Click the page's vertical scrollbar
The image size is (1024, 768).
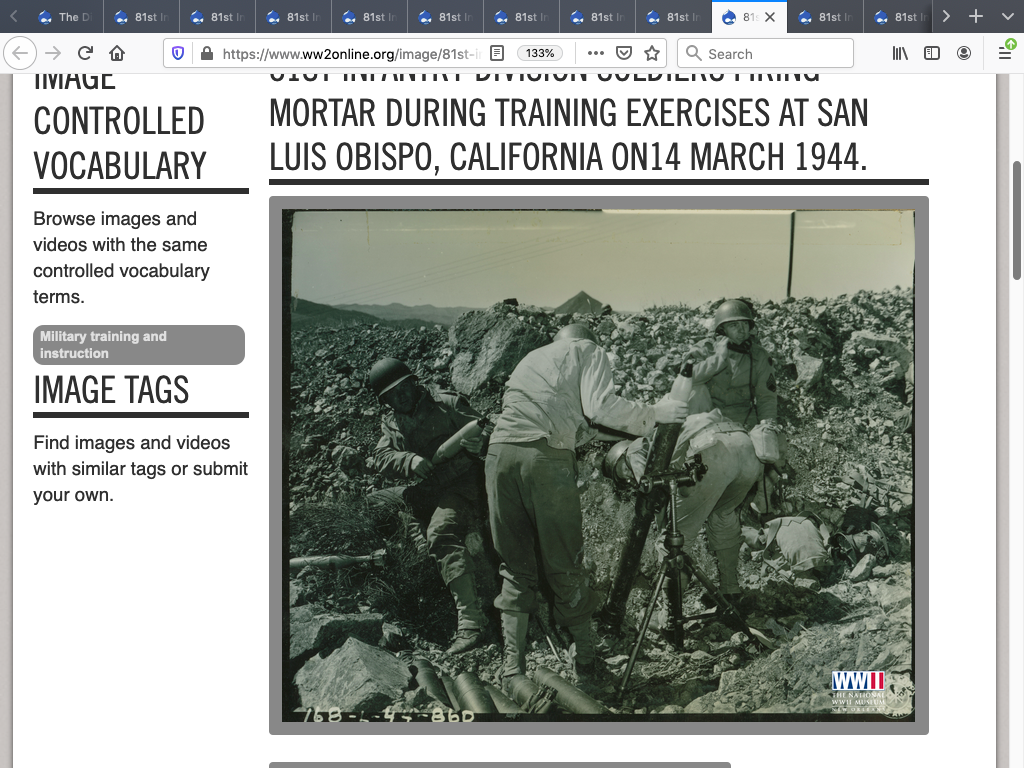point(1017,220)
